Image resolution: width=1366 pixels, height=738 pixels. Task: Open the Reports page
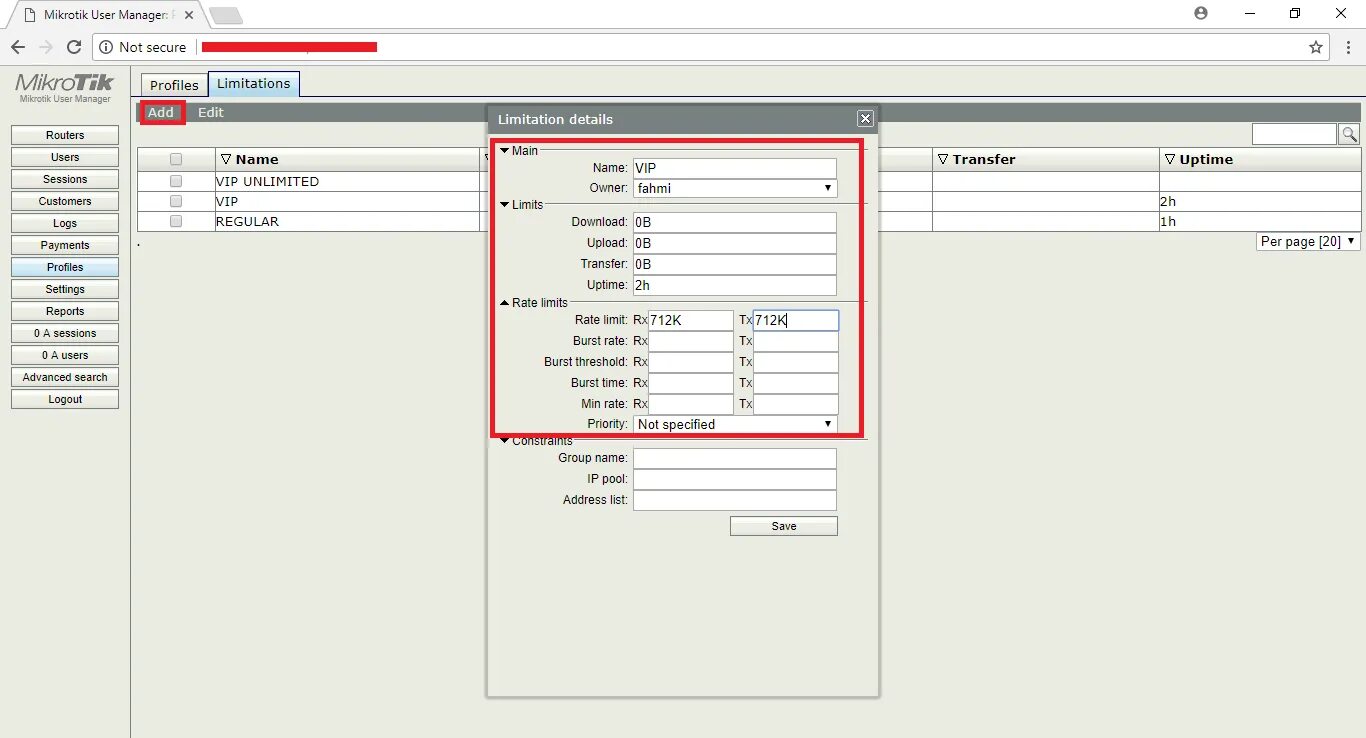65,311
